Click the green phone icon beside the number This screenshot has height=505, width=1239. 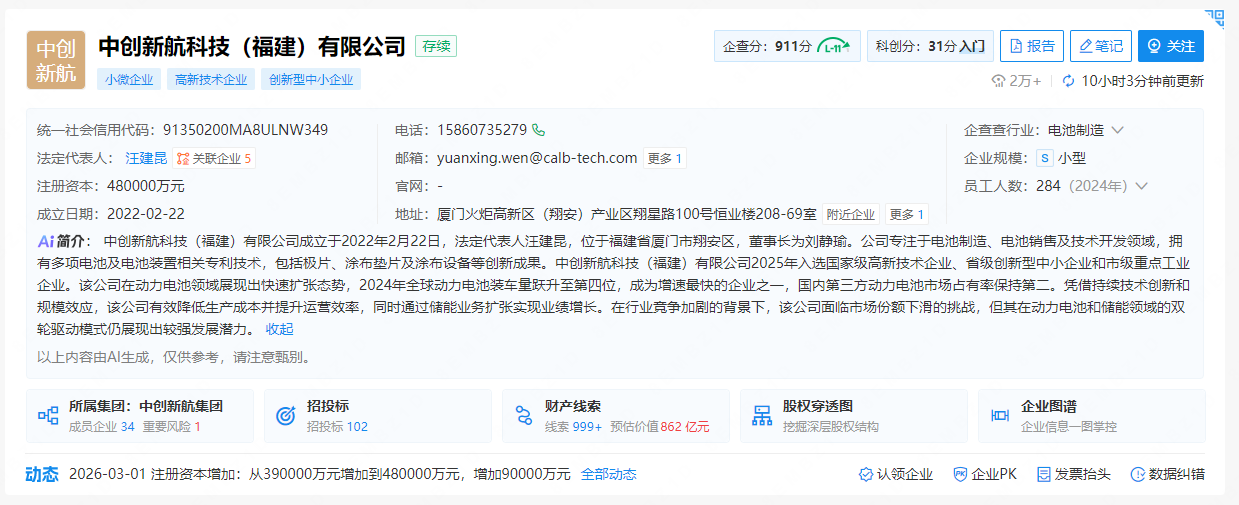coord(539,130)
